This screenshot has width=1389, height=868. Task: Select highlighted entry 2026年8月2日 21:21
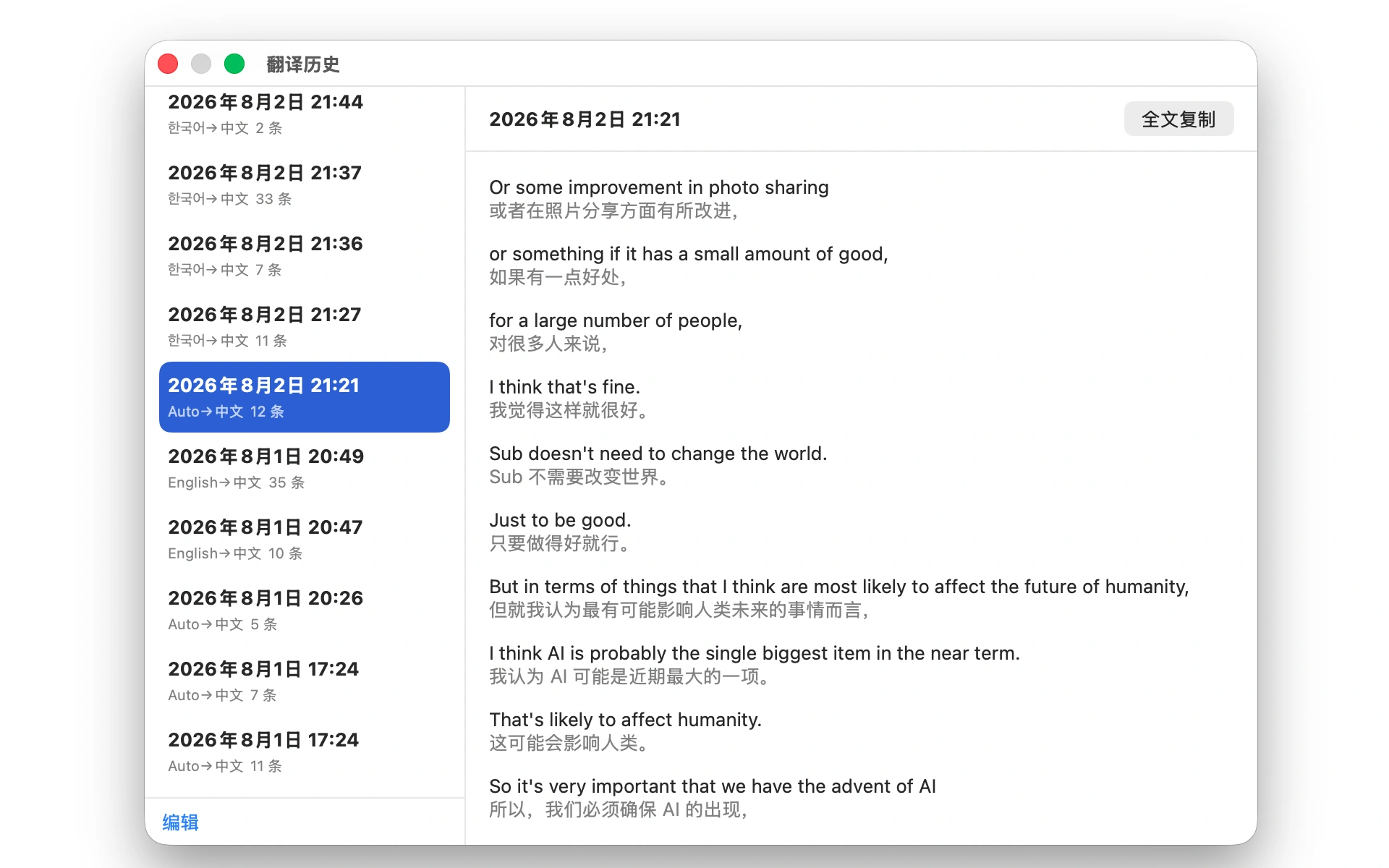click(x=305, y=397)
